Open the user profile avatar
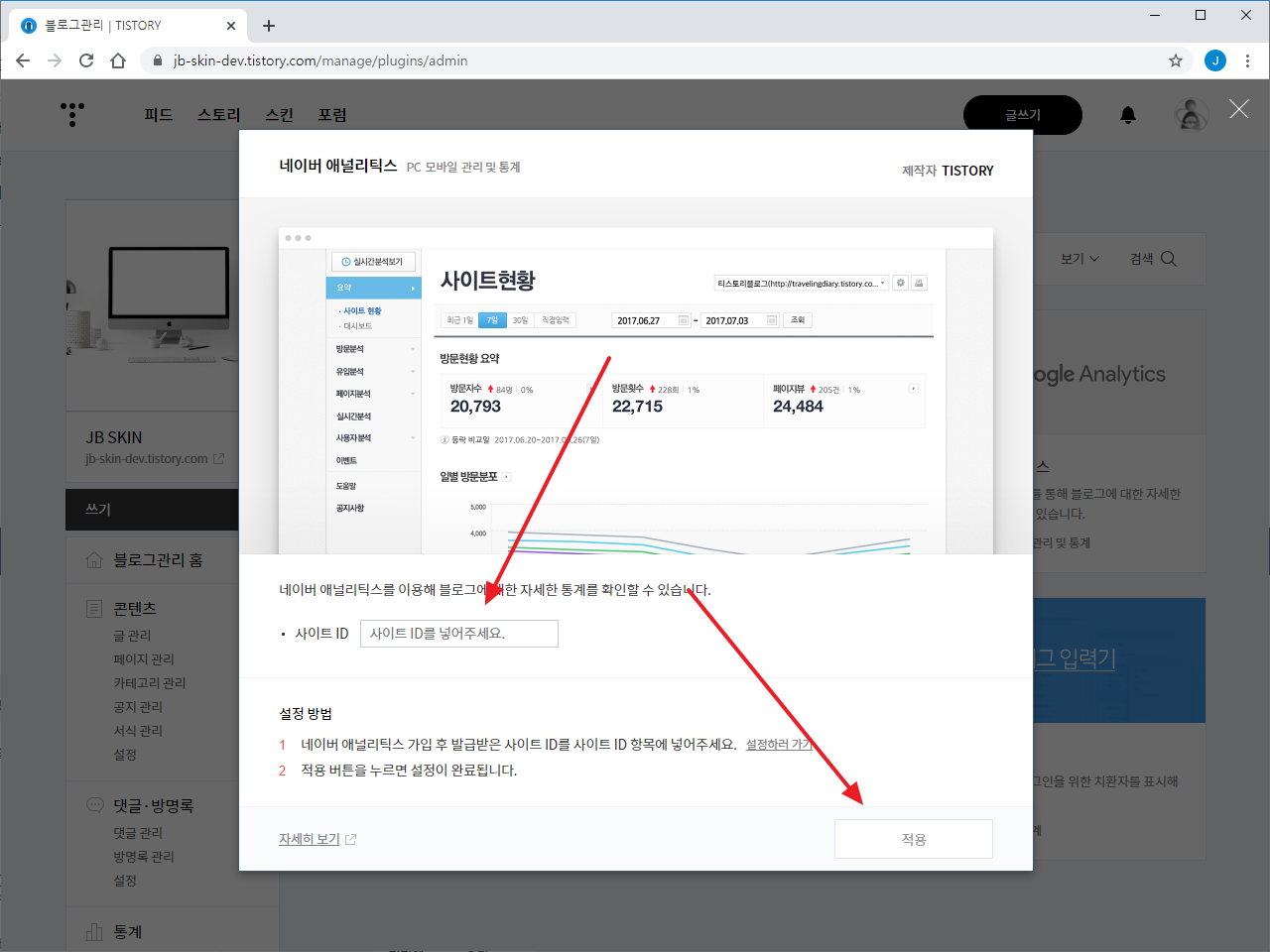Screen dimensions: 1270x952 coord(1192,115)
